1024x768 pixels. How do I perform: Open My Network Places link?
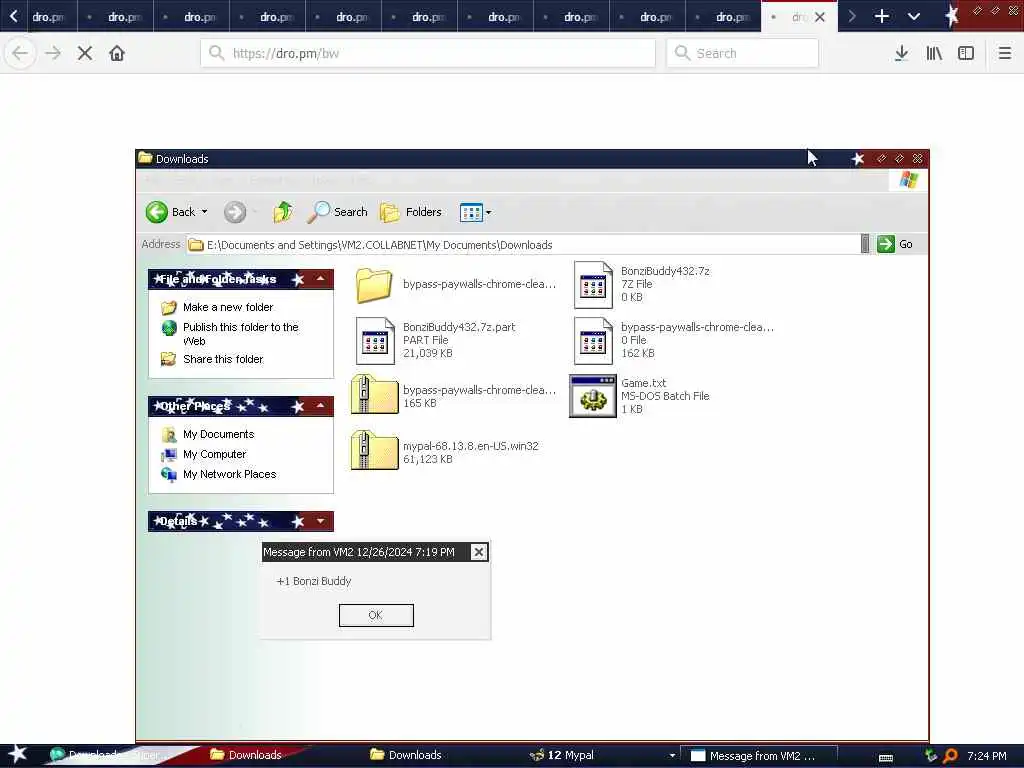[229, 474]
